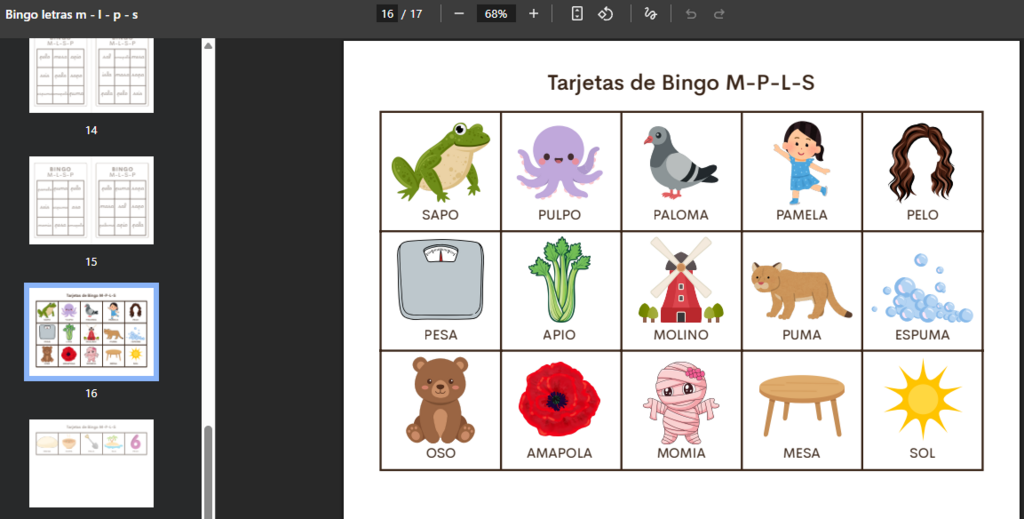Click the heading 'Tarjetas de Bingo M-P-L-S'

click(681, 83)
